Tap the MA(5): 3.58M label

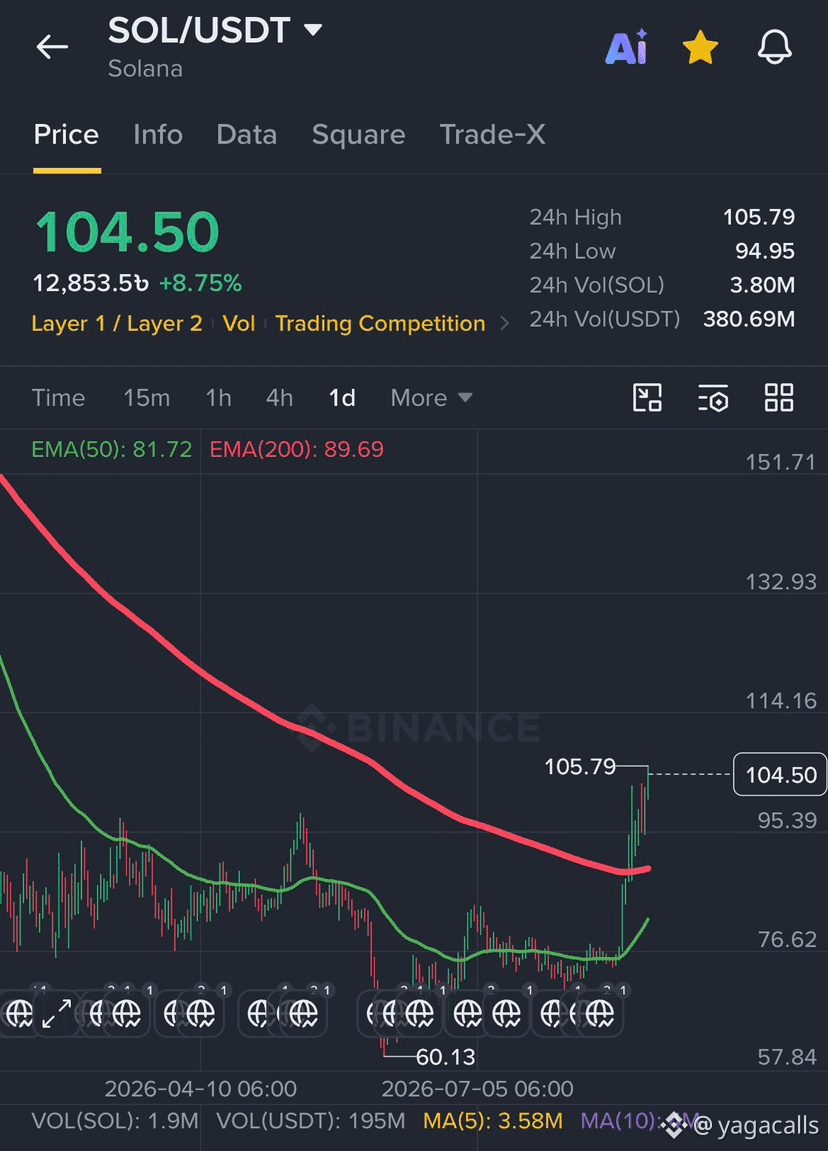point(493,1121)
